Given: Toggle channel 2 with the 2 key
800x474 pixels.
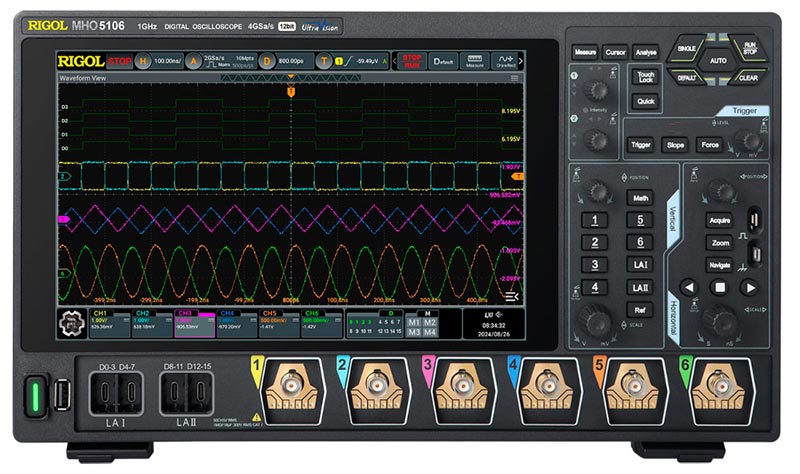Looking at the screenshot, I should (594, 242).
